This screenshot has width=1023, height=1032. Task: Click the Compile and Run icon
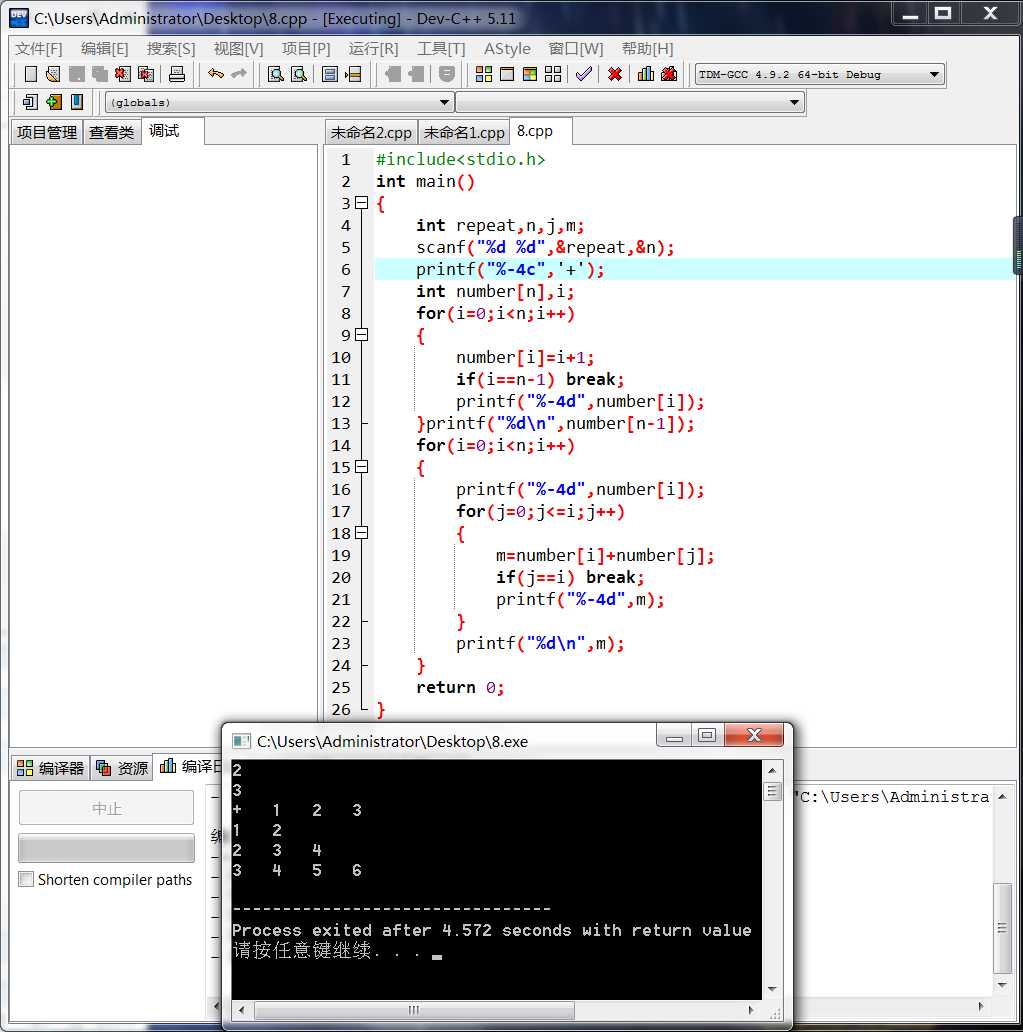[x=530, y=74]
